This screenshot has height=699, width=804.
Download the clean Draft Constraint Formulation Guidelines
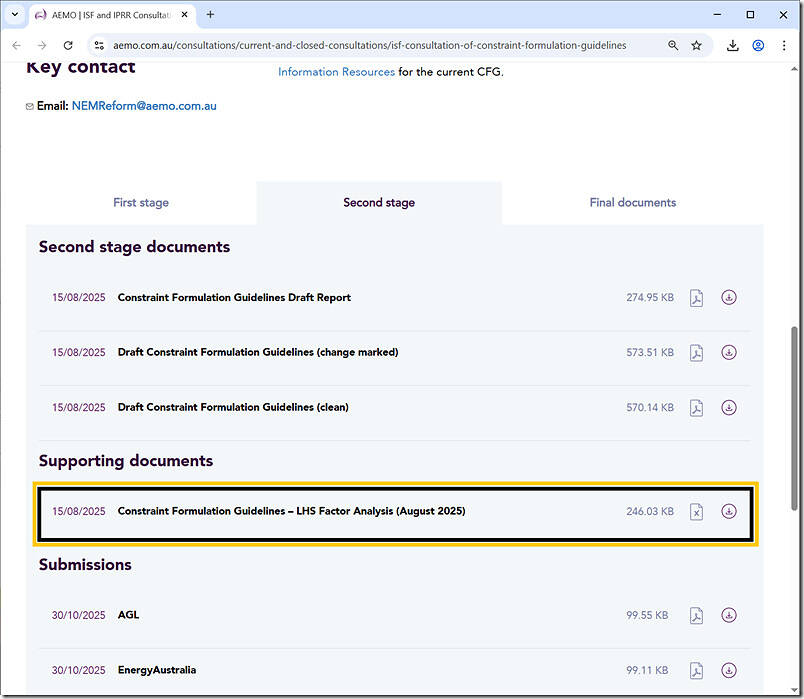pos(729,407)
